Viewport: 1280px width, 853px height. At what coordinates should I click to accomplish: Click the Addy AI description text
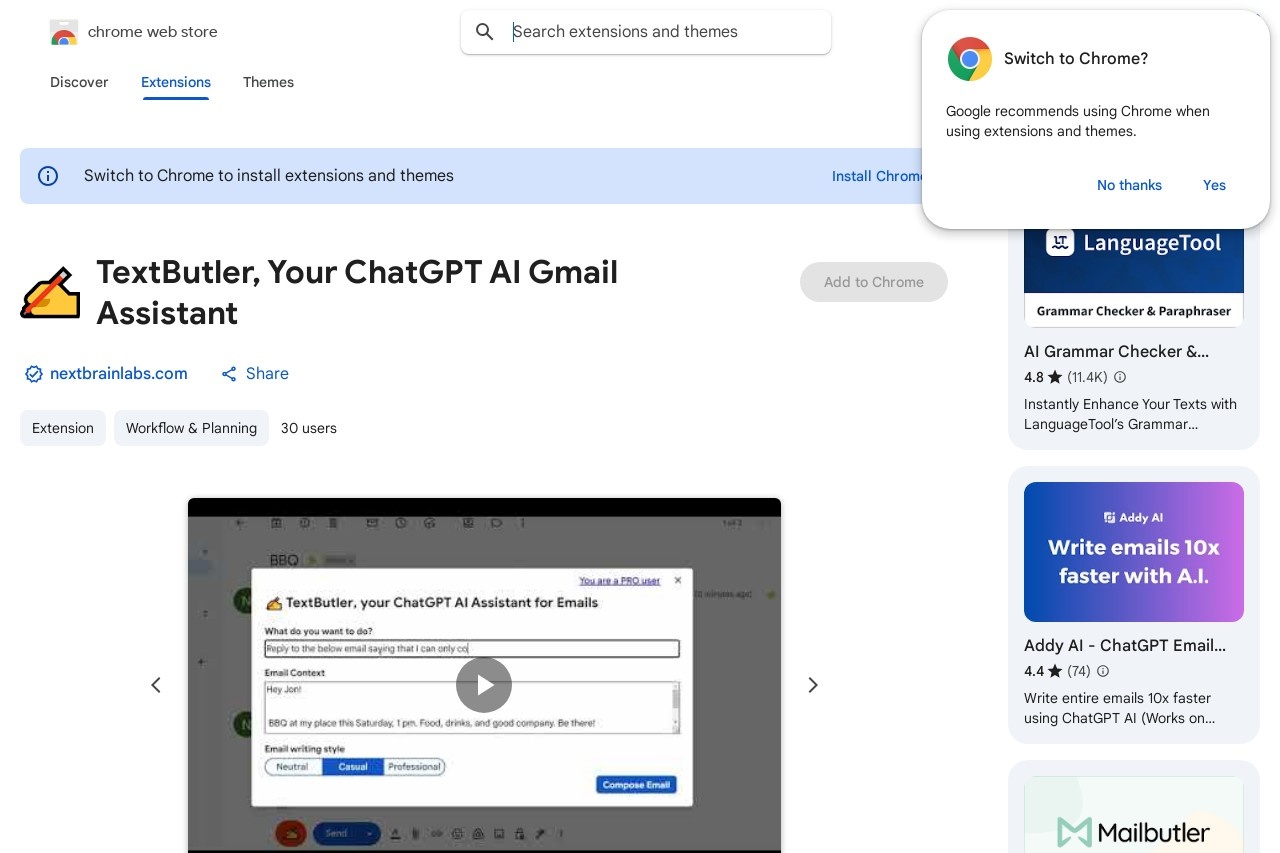pyautogui.click(x=1119, y=708)
